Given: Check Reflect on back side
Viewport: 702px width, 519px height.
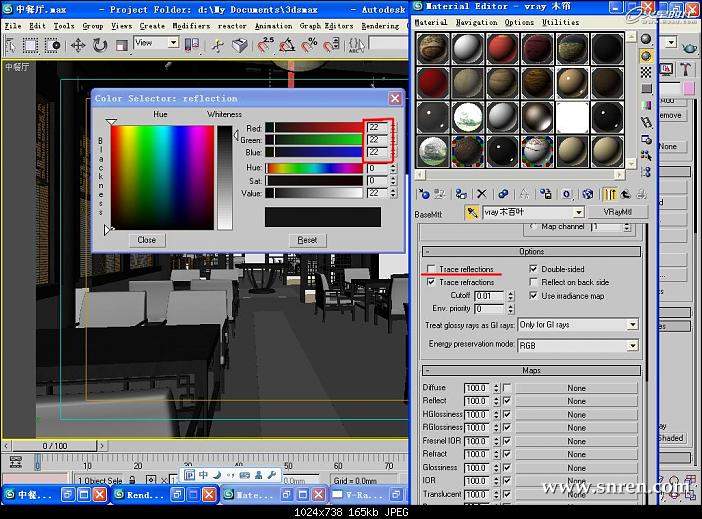Looking at the screenshot, I should click(x=533, y=283).
